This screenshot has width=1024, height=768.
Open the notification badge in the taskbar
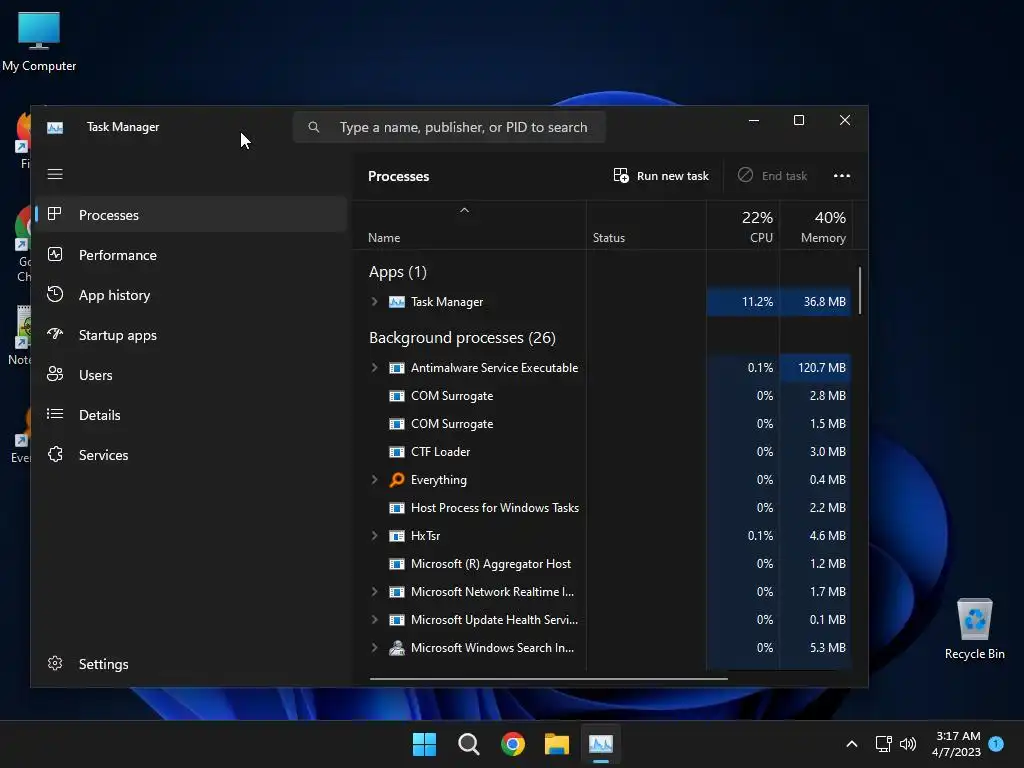click(996, 744)
